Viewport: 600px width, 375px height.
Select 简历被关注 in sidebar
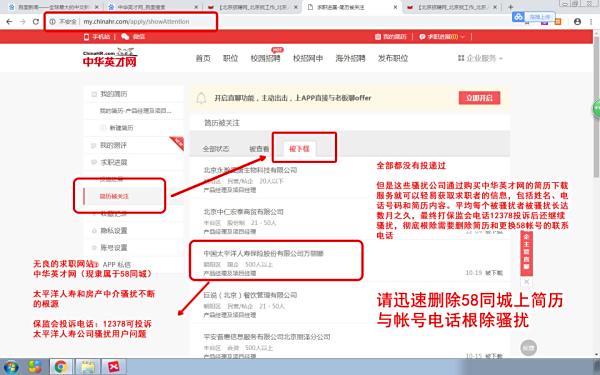point(114,196)
